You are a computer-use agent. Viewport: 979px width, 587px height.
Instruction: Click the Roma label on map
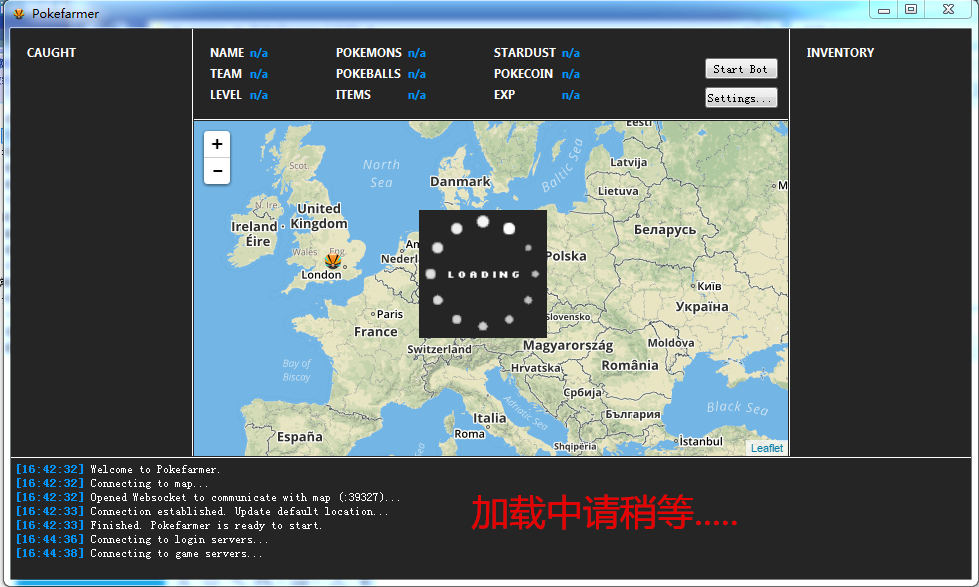click(469, 434)
